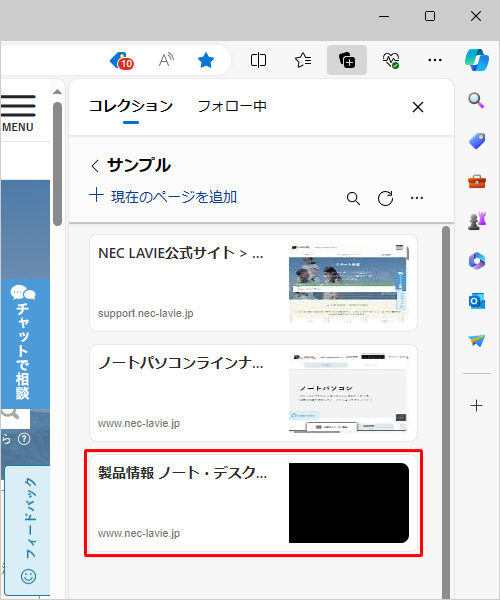Screen dimensions: 500x600
Task: Click the blue favorite star icon
Action: (x=206, y=60)
